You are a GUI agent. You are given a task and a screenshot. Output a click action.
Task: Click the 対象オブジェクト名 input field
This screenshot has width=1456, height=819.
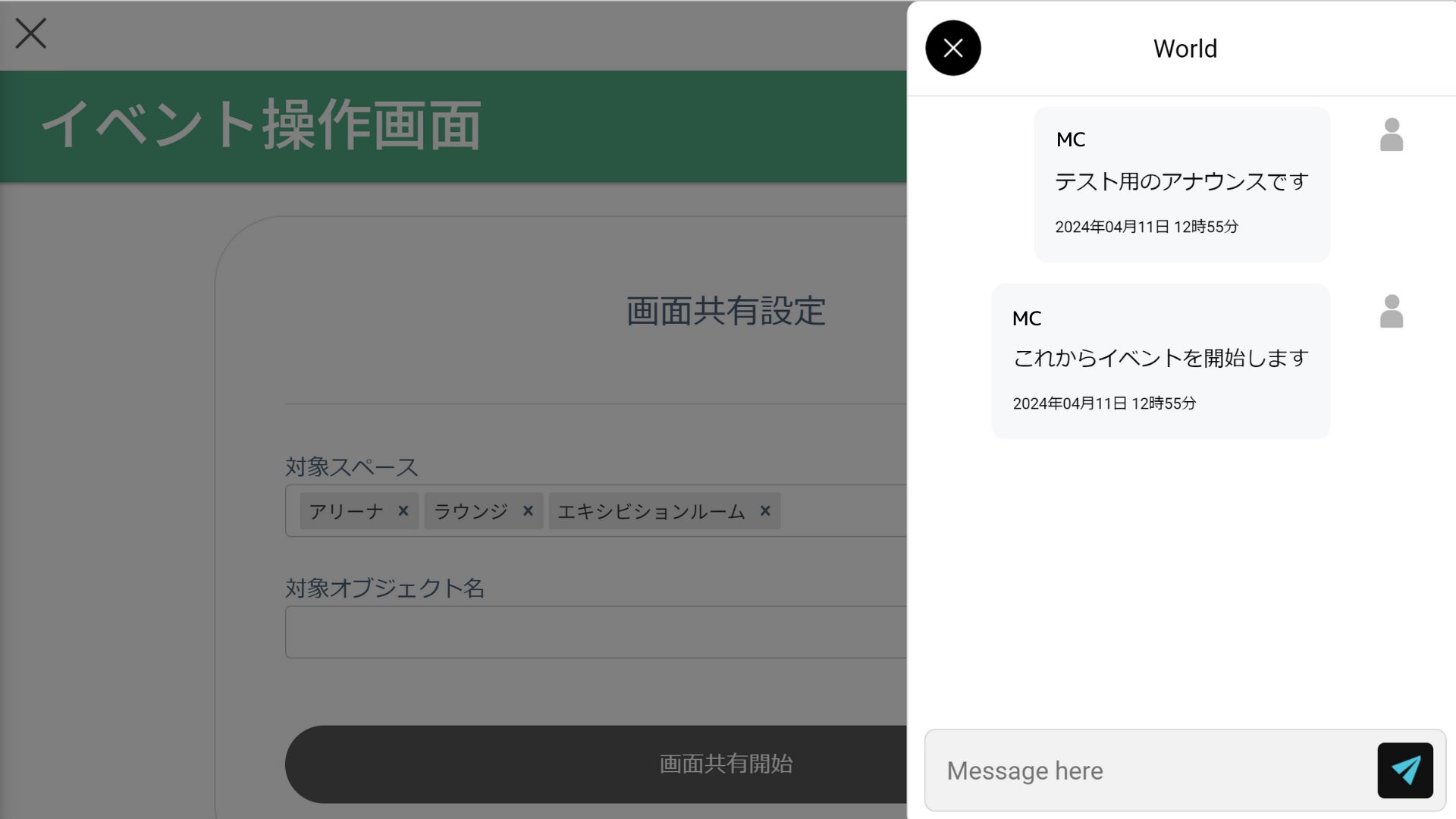point(595,632)
